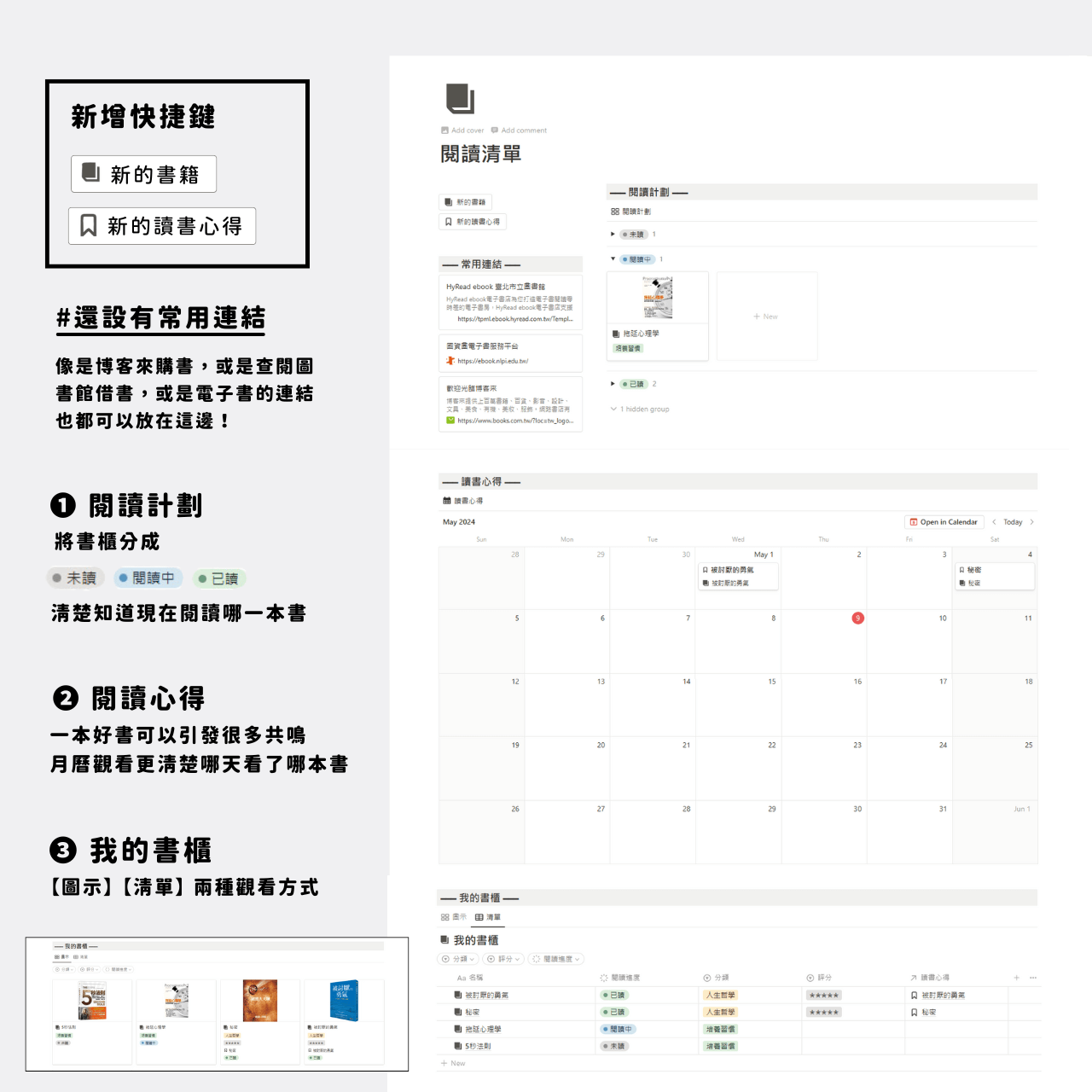The image size is (1092, 1092).
Task: Click the Today calendar button
Action: 1013,522
